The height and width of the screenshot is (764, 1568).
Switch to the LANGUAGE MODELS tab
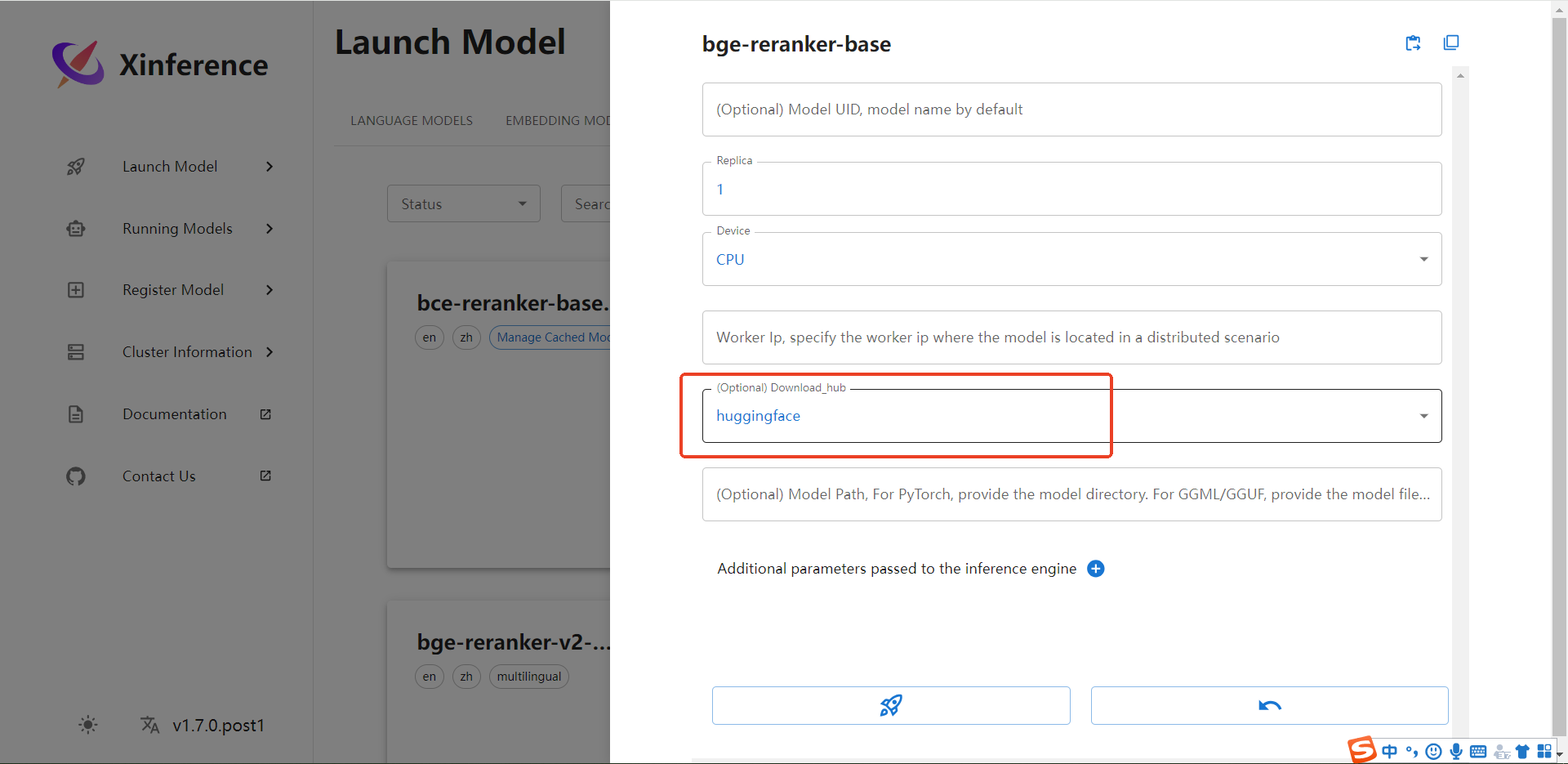412,121
